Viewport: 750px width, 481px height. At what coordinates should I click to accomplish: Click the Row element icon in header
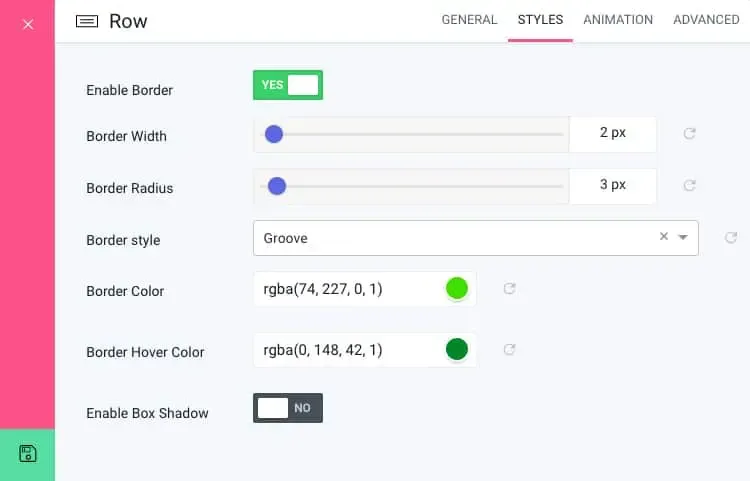[87, 21]
